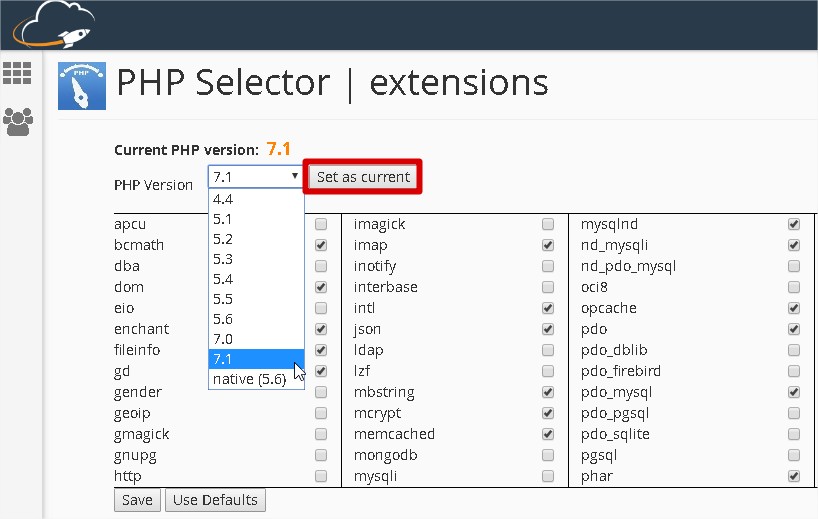Open the apps grid sidebar icon

click(17, 73)
